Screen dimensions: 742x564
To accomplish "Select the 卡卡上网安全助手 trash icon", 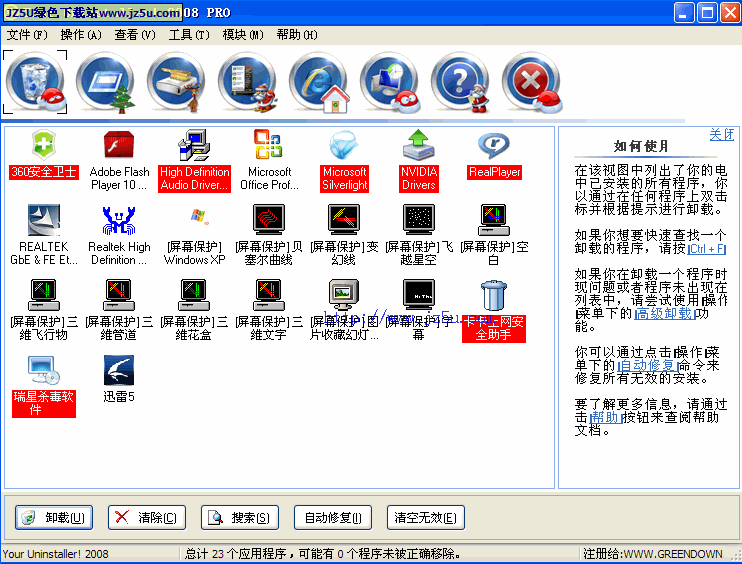I will [x=494, y=295].
